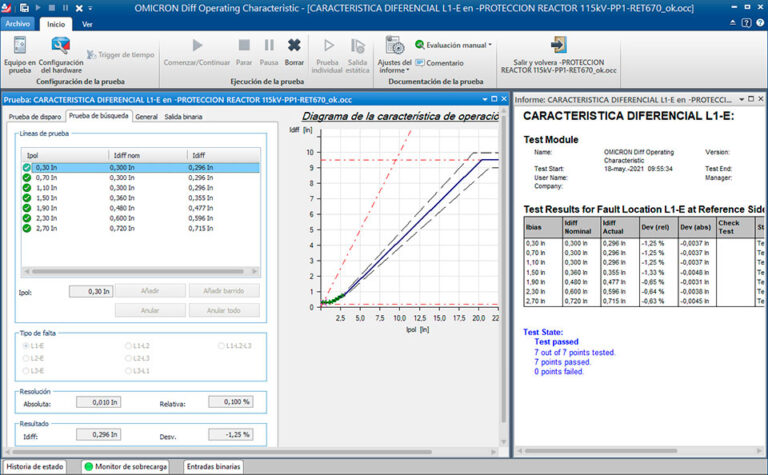
Task: Click the stop icon in quick access toolbar
Action: (x=51, y=8)
